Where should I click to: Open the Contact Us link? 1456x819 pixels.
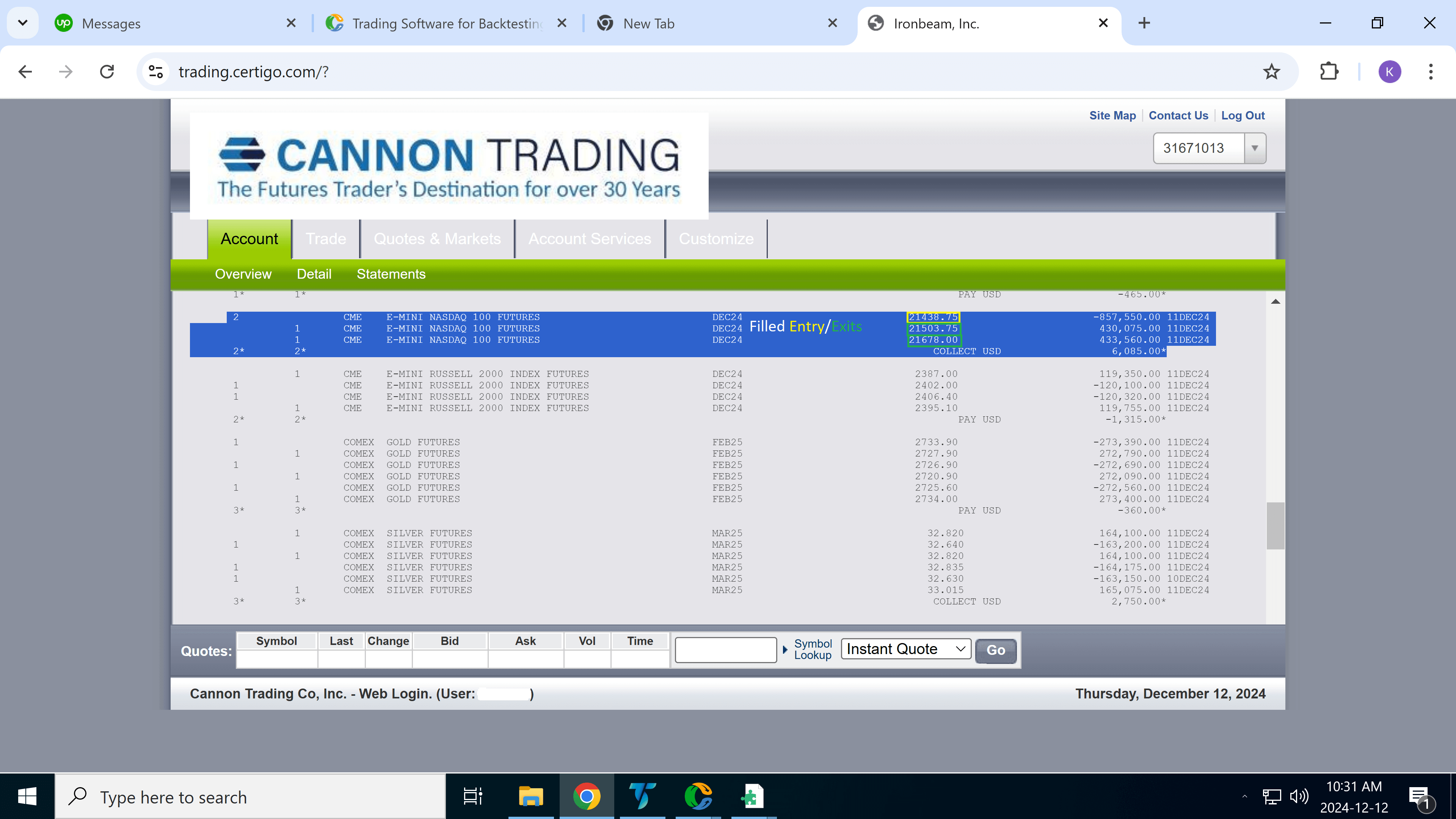pyautogui.click(x=1178, y=115)
